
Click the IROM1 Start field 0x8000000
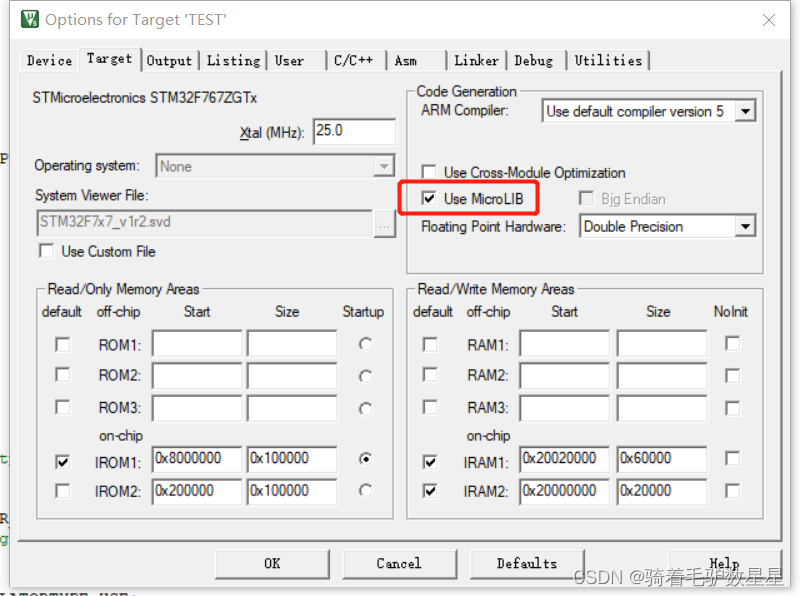tap(197, 459)
